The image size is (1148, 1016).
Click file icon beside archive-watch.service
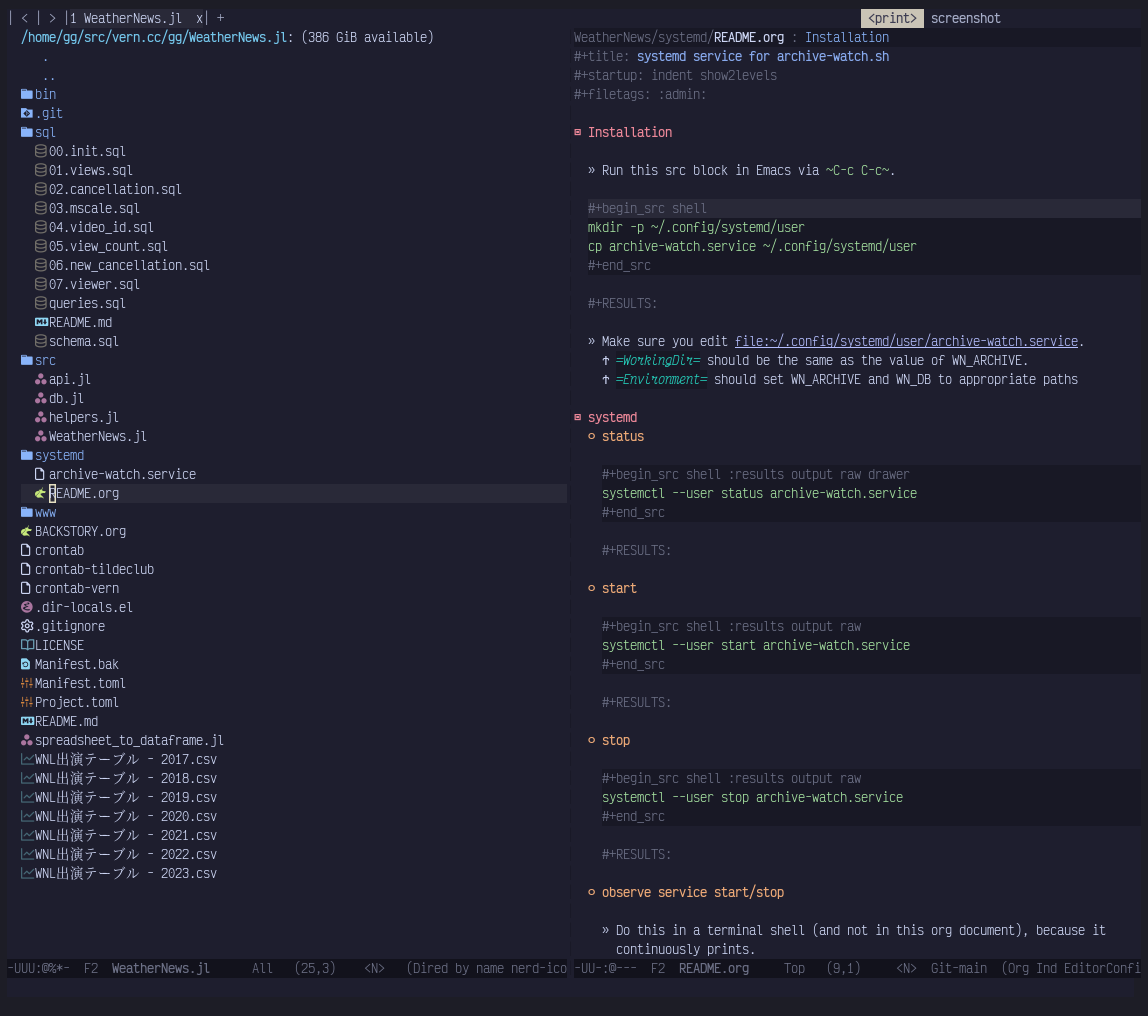click(40, 475)
